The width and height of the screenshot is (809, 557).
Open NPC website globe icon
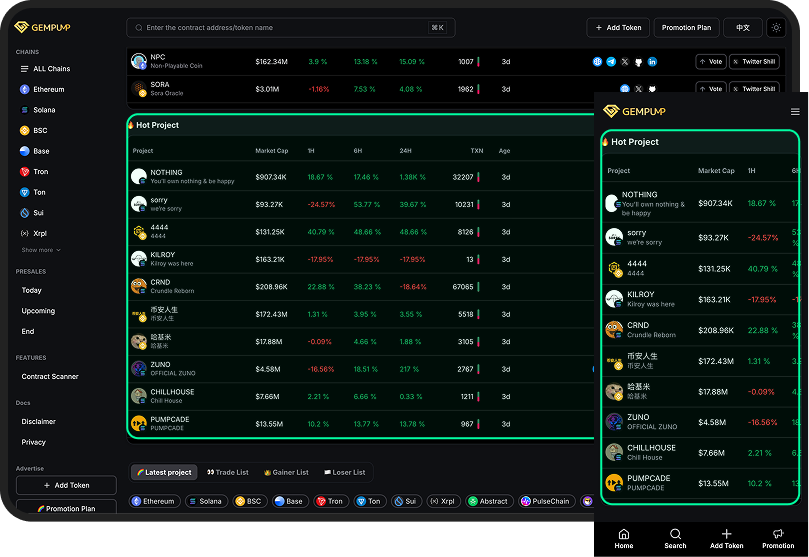pyautogui.click(x=597, y=62)
